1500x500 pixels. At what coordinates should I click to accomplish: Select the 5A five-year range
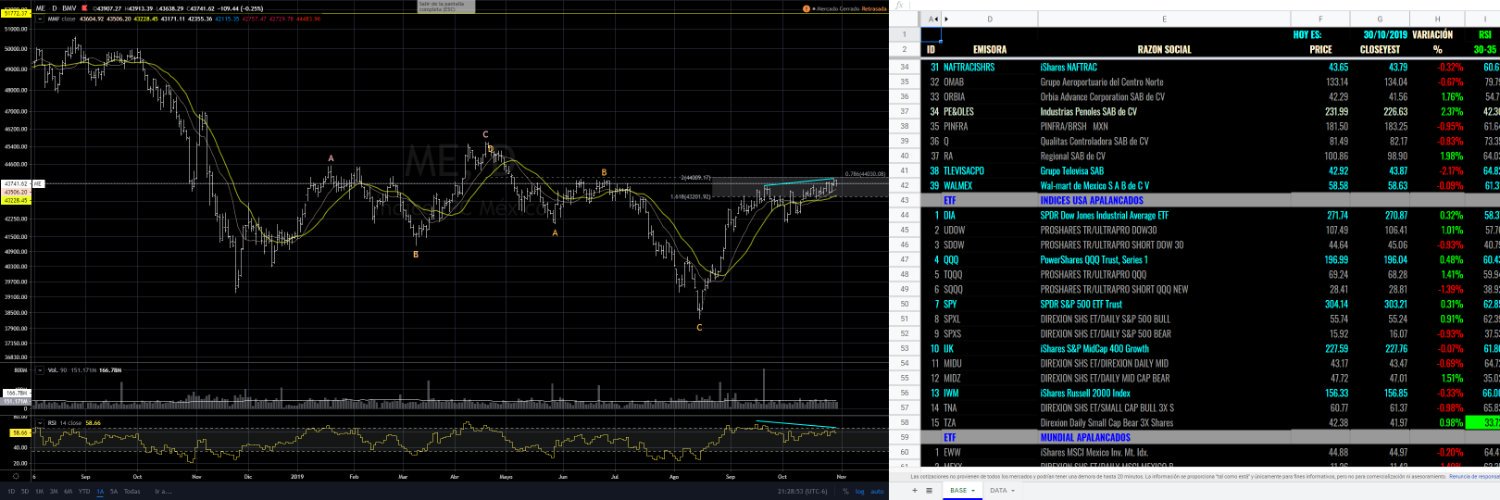point(114,491)
